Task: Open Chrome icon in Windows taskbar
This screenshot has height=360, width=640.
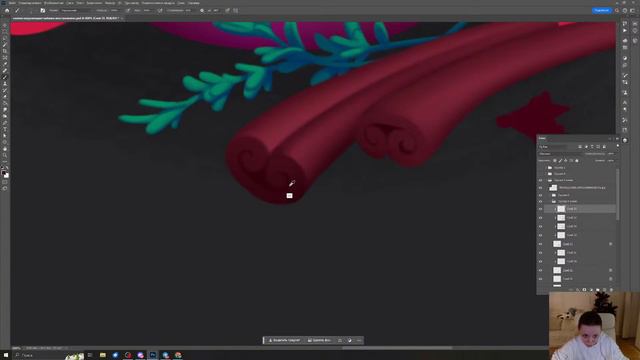Action: [x=178, y=356]
